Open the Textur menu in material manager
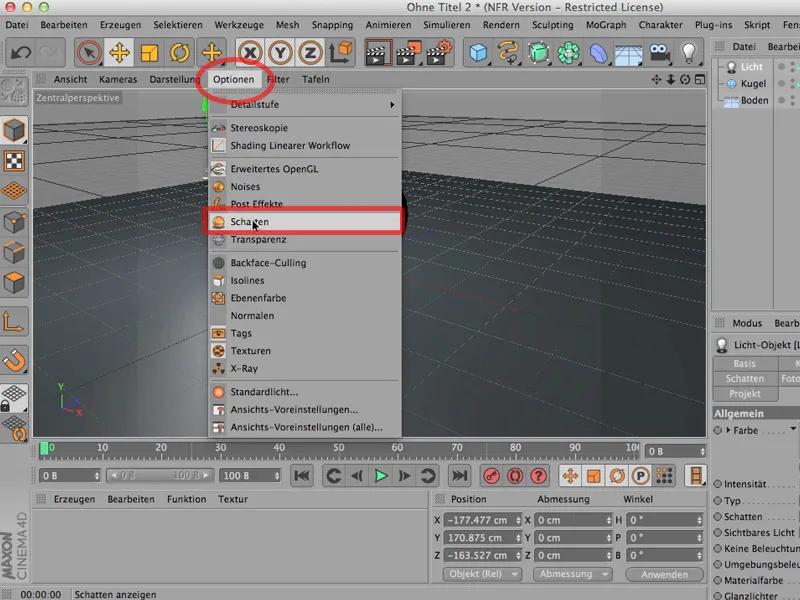 pos(233,499)
